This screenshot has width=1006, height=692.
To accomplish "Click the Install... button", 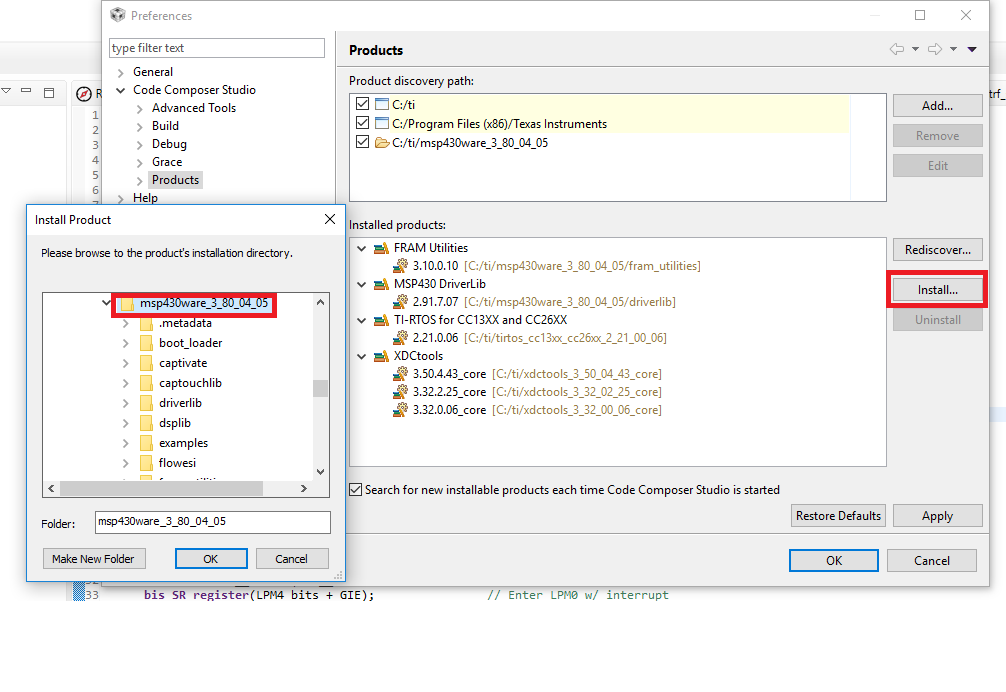I will coord(937,290).
